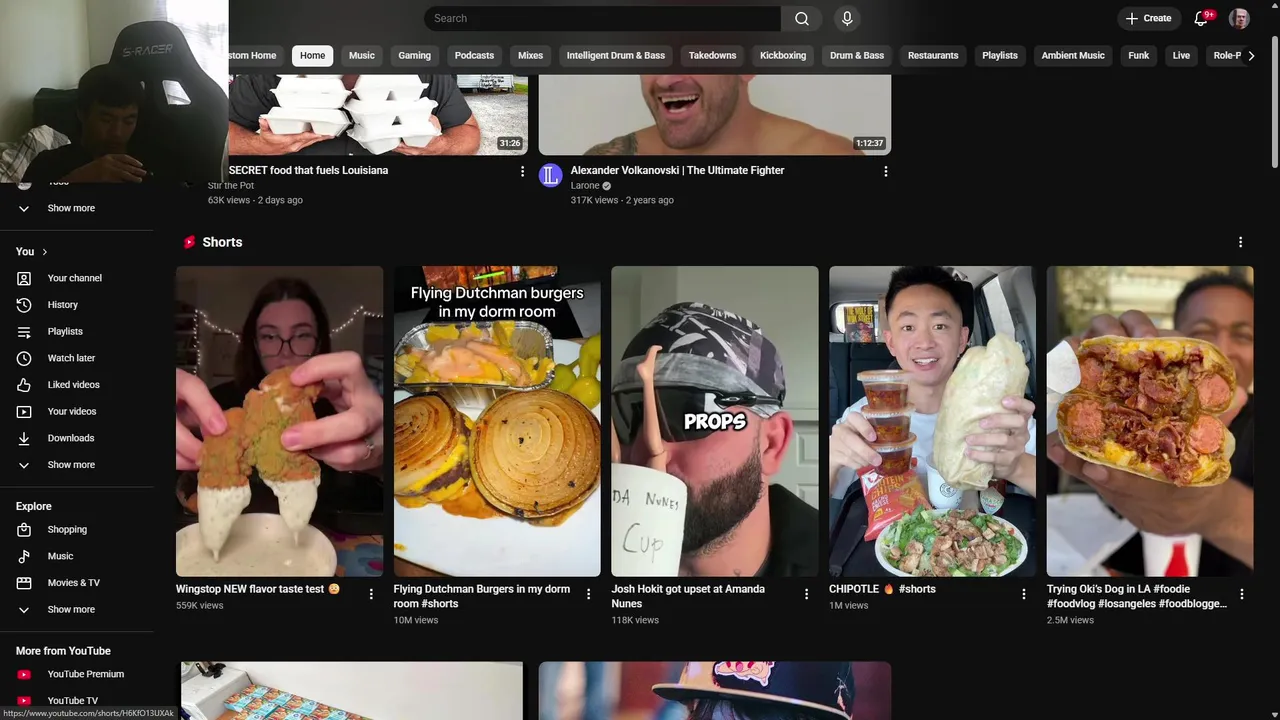Play Flying Dutchman burgers short
Image resolution: width=1280 pixels, height=720 pixels.
tap(497, 421)
